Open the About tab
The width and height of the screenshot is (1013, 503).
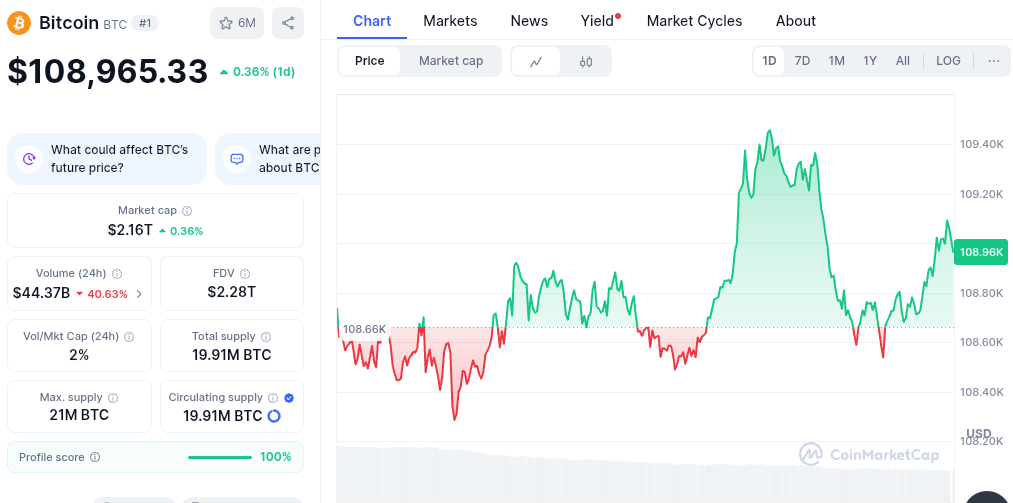tap(796, 21)
